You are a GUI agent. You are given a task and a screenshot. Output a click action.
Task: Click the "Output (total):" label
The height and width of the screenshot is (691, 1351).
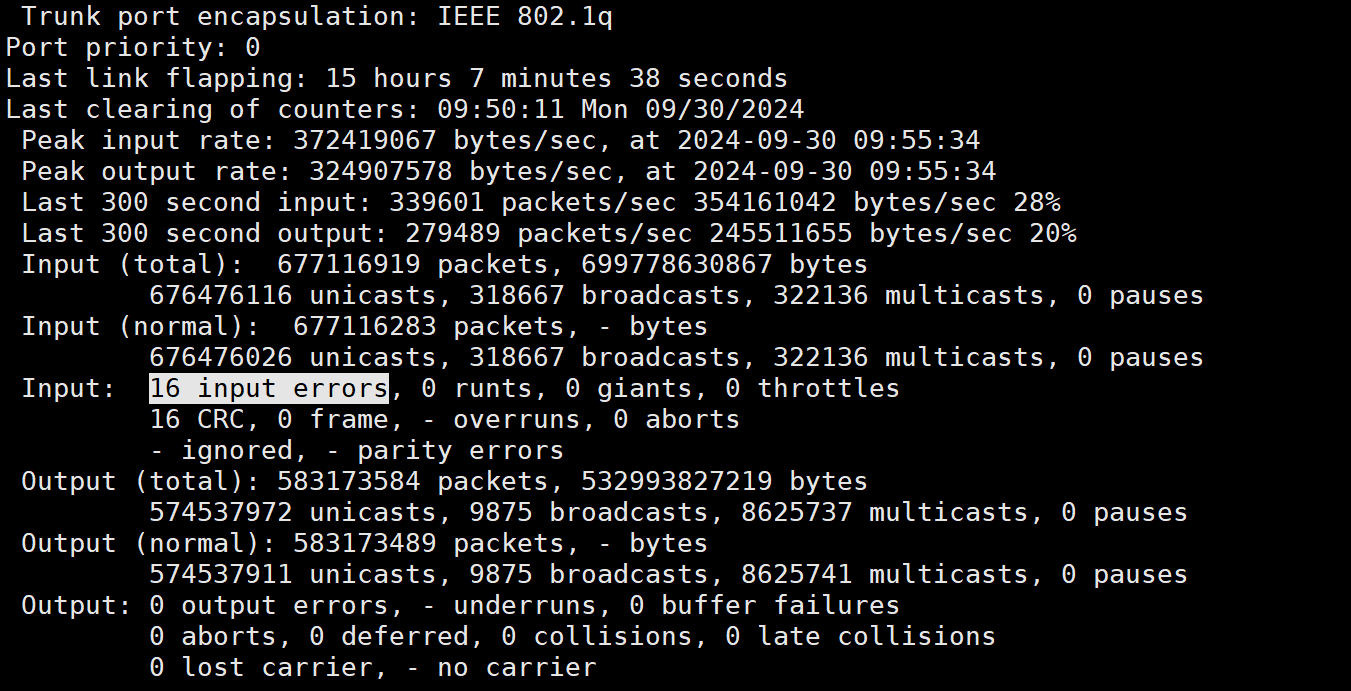click(140, 481)
